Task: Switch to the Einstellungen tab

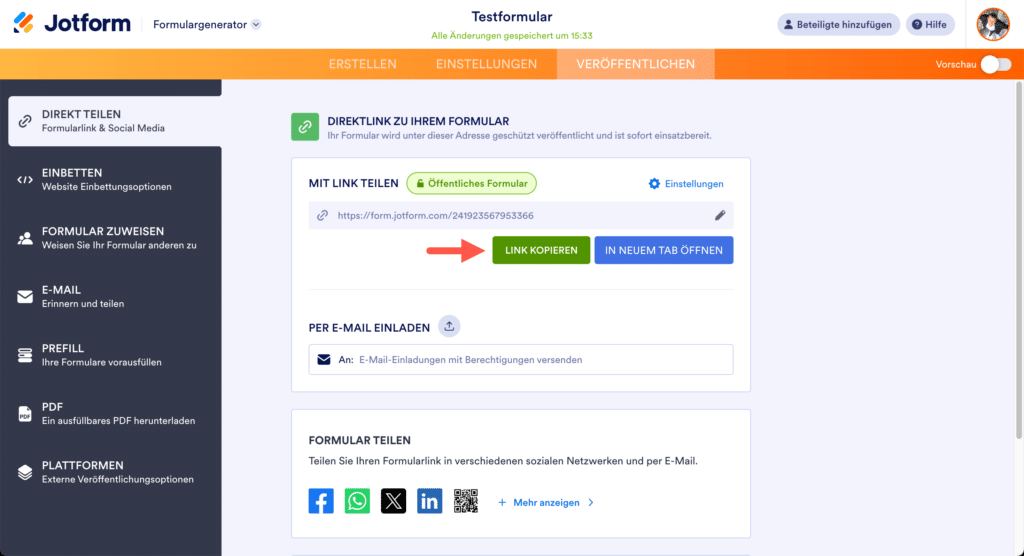Action: point(486,64)
